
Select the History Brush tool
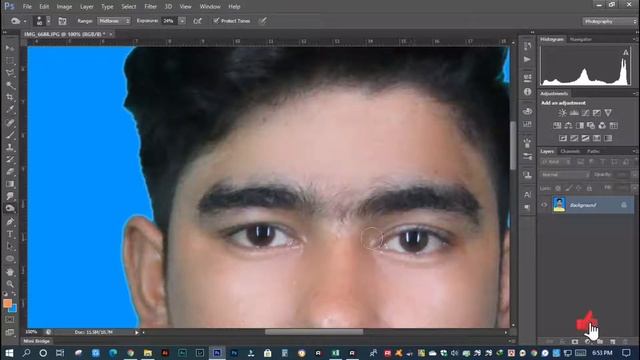point(10,159)
